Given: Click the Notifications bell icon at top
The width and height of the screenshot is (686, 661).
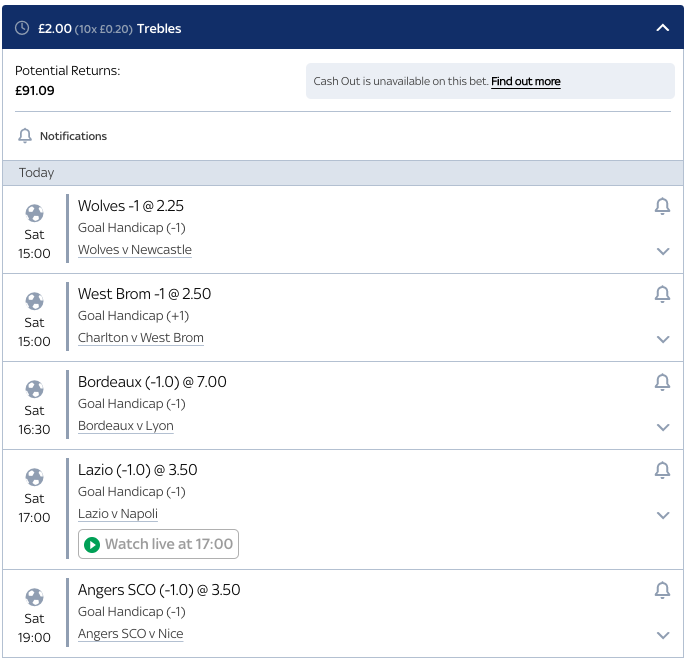Looking at the screenshot, I should (x=25, y=136).
